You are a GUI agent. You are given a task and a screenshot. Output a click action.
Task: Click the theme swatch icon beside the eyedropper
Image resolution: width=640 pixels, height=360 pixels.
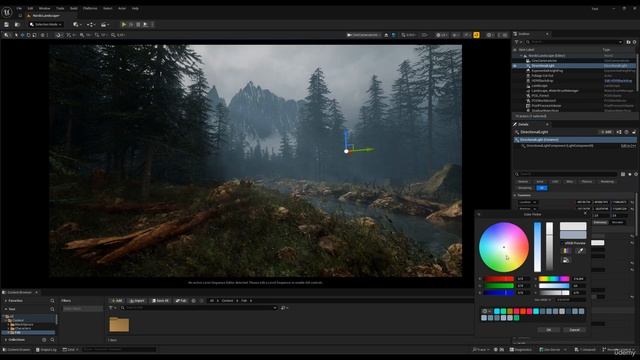[x=567, y=251]
